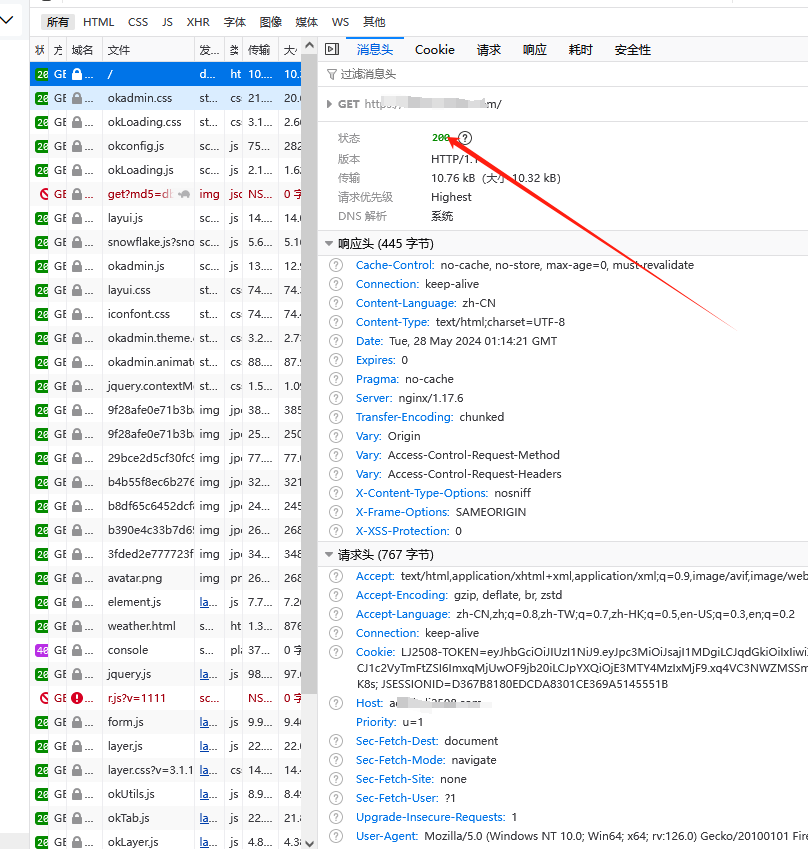808x849 pixels.
Task: Click the 过滤消息头 filter input field
Action: point(563,74)
